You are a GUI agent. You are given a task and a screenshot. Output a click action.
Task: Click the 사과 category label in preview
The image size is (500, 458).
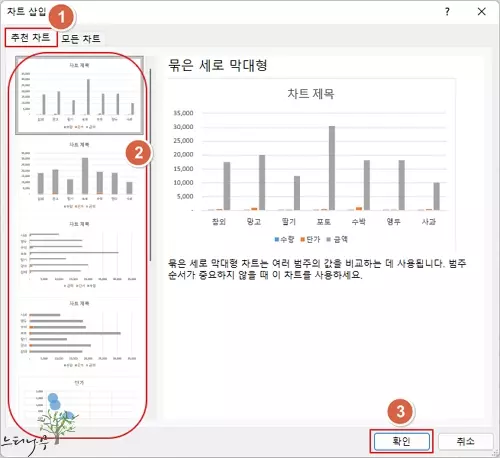(429, 222)
